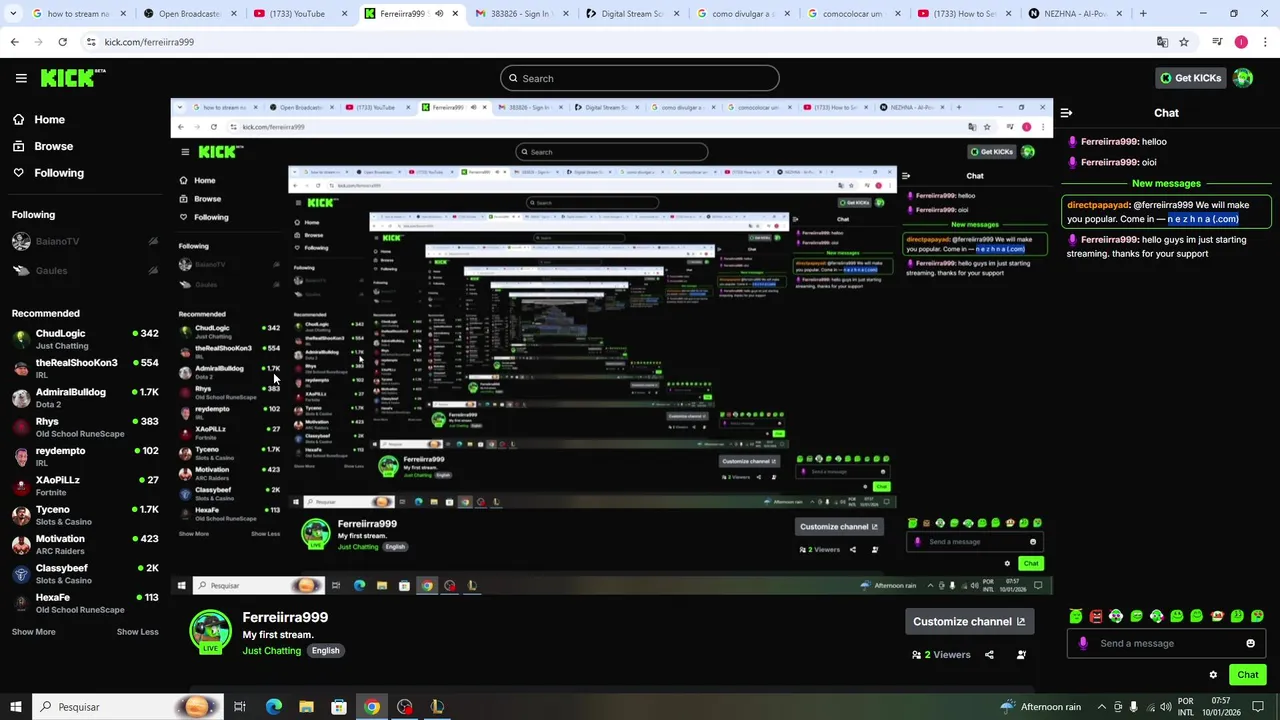View site information icon beside the URL
The width and height of the screenshot is (1280, 720).
click(x=91, y=42)
